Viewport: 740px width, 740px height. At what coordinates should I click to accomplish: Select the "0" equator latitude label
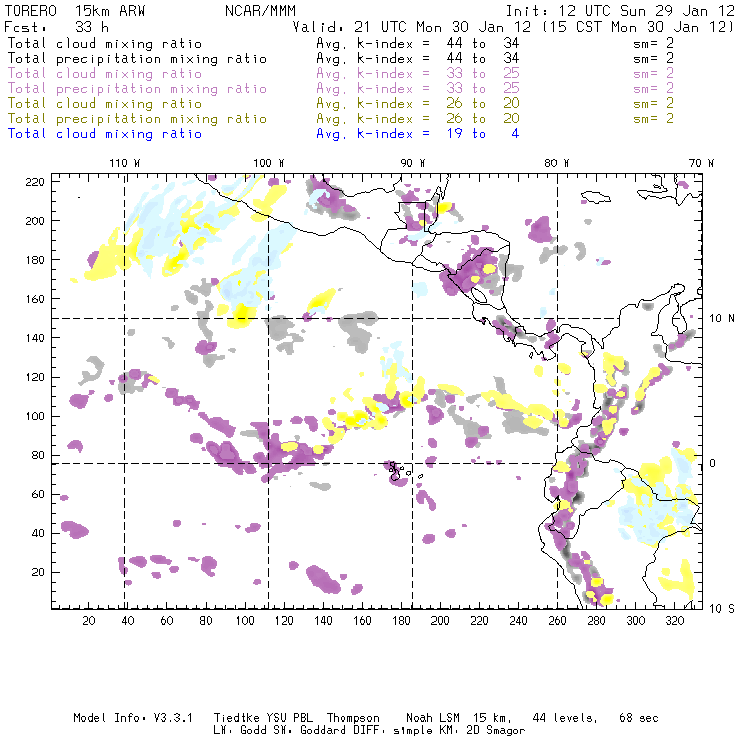click(713, 463)
